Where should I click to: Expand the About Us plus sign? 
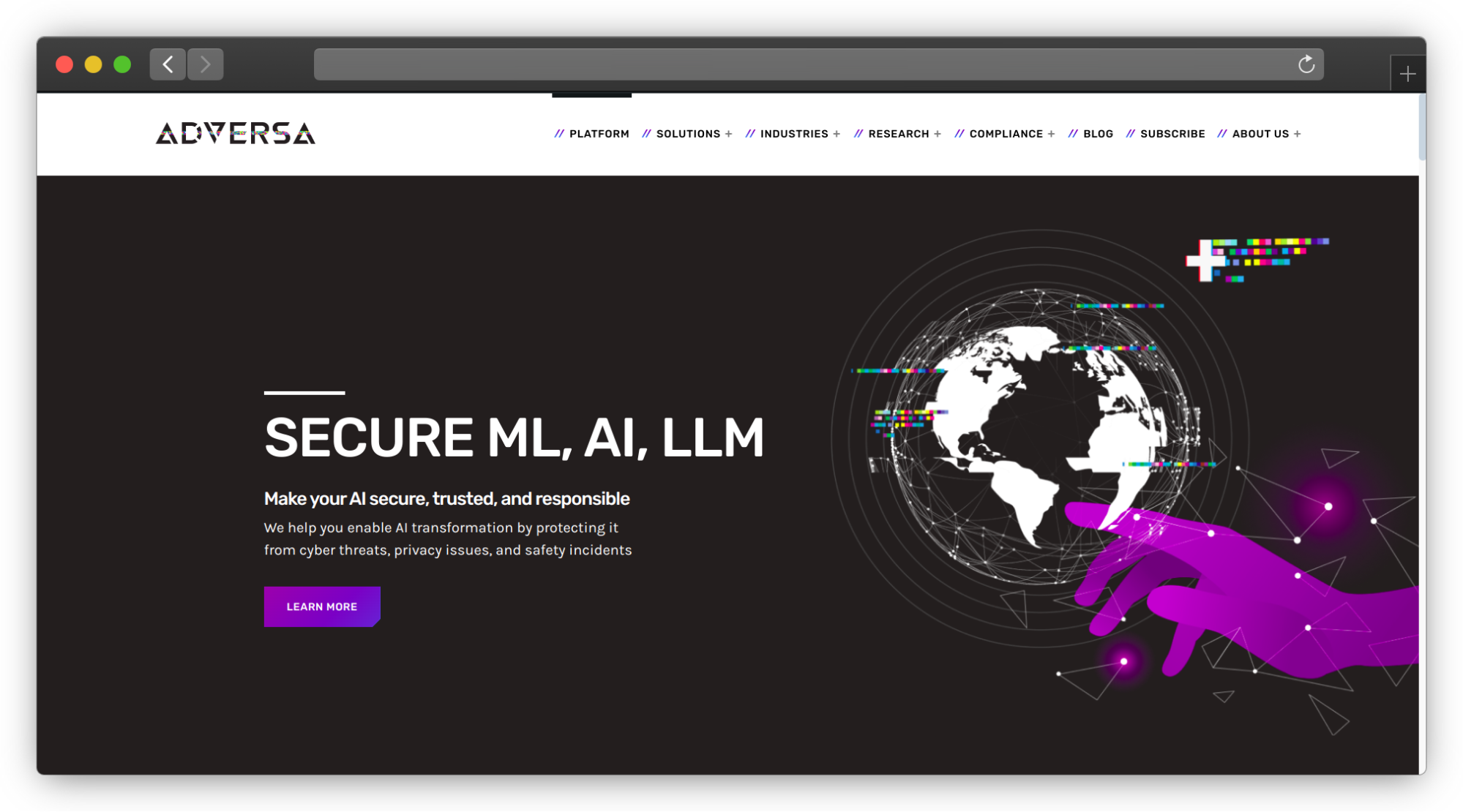(x=1298, y=134)
